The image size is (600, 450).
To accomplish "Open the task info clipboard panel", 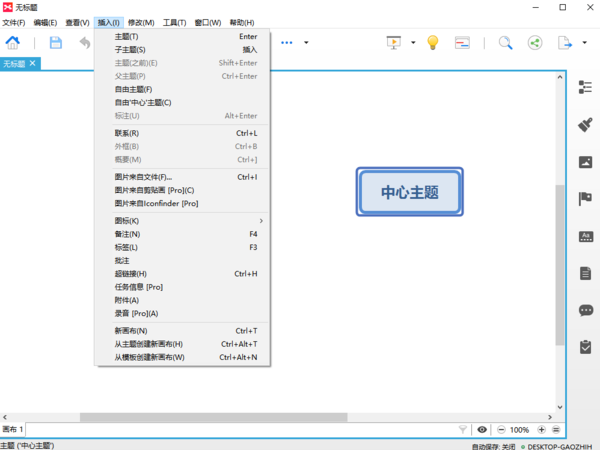I will pyautogui.click(x=585, y=347).
